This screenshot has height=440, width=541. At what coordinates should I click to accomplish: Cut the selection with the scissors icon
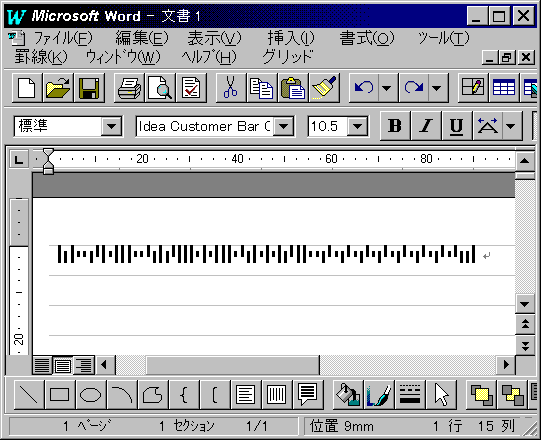(x=231, y=88)
